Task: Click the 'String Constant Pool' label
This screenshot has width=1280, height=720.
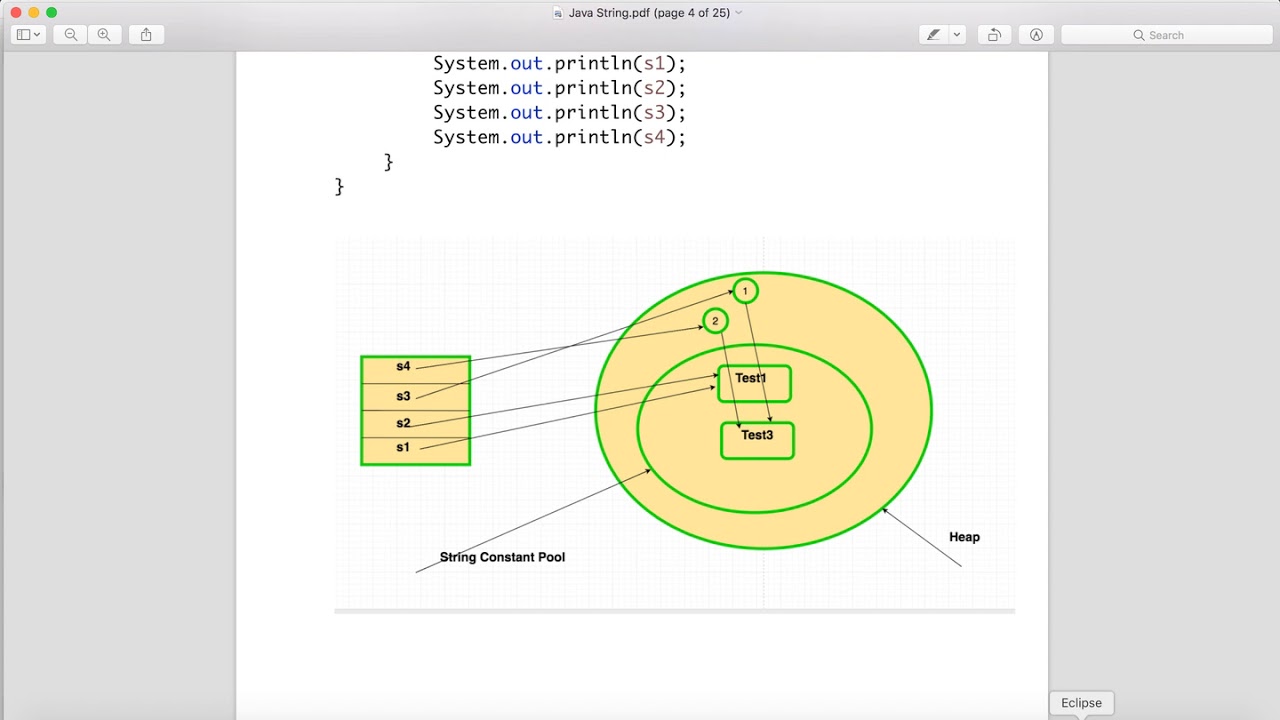Action: click(x=502, y=557)
